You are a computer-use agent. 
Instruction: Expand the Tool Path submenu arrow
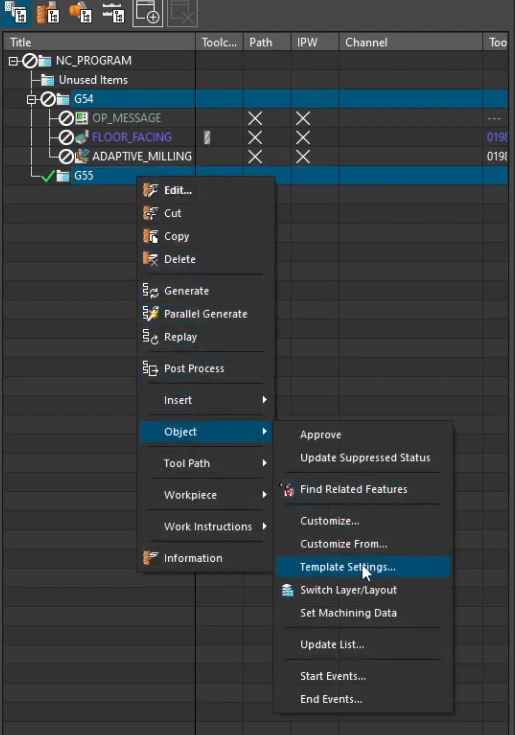pyautogui.click(x=264, y=463)
